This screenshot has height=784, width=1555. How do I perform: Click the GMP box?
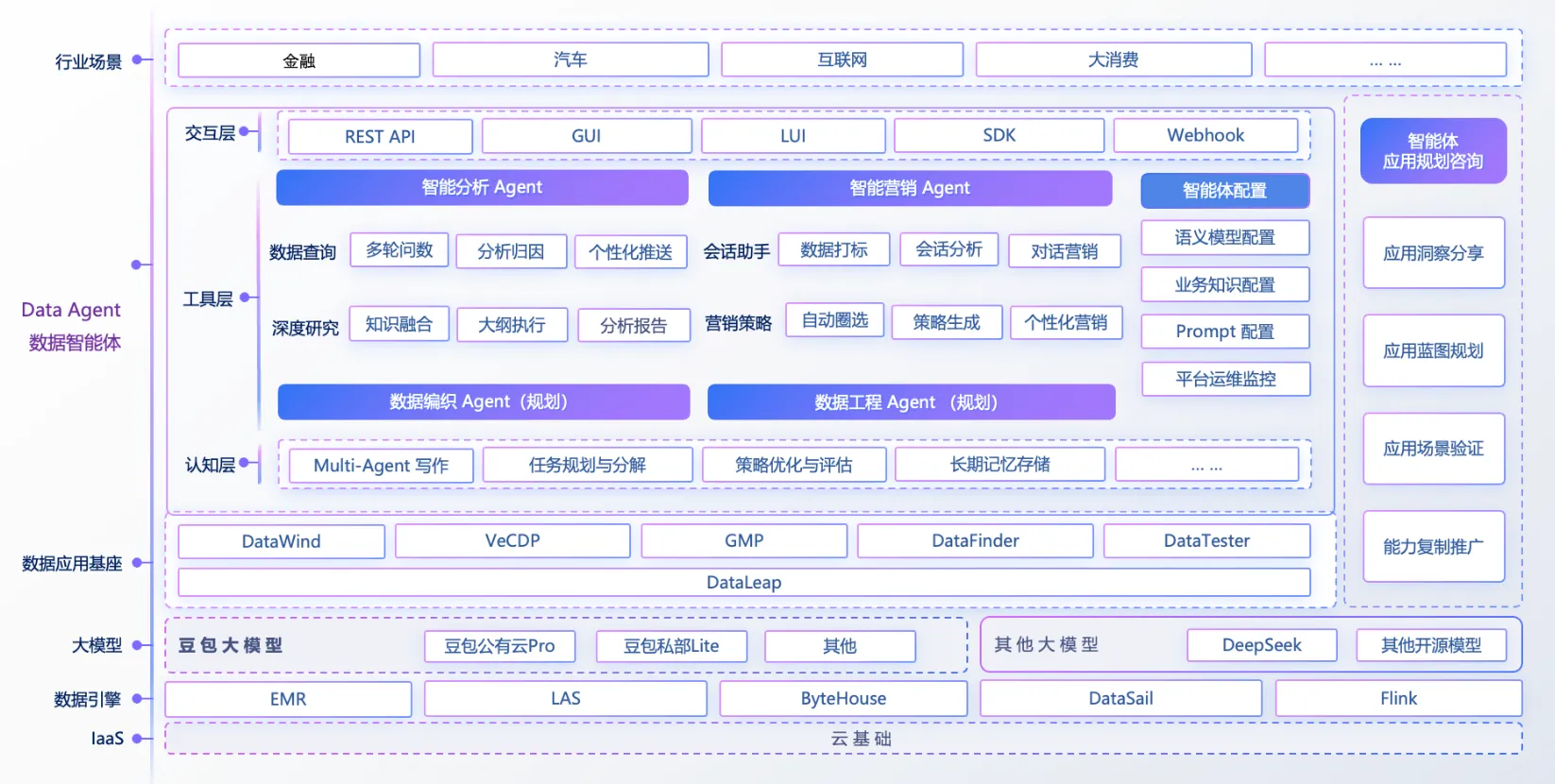click(744, 540)
